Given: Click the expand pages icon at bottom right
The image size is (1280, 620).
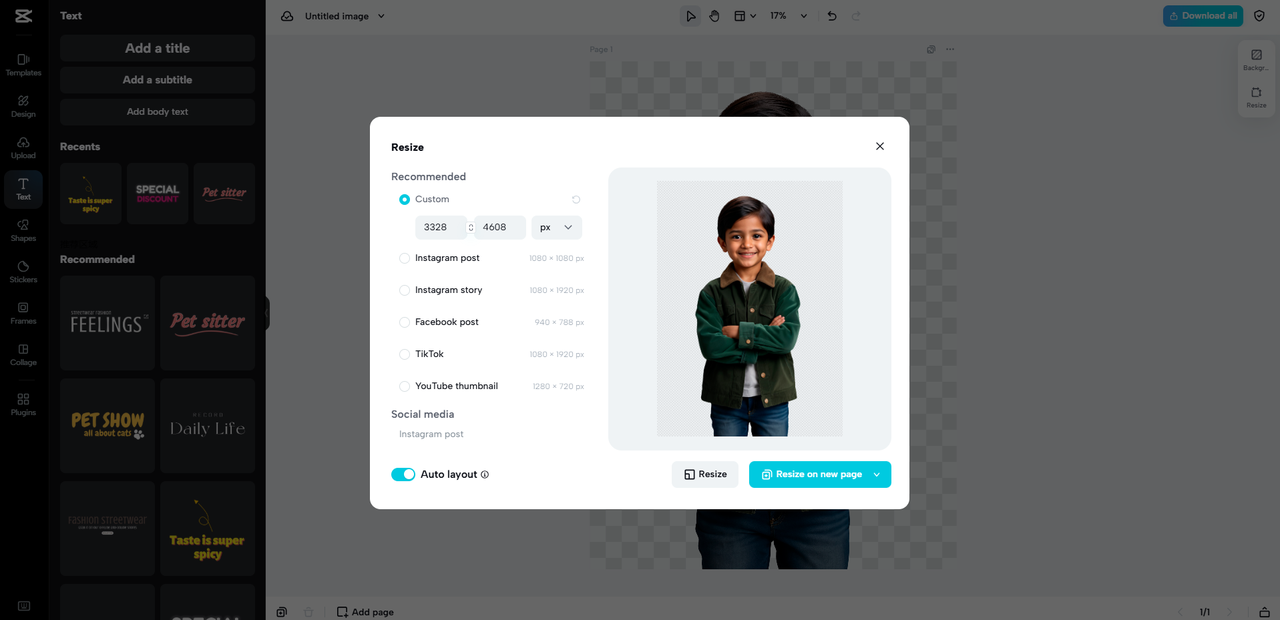Looking at the screenshot, I should (x=1264, y=612).
